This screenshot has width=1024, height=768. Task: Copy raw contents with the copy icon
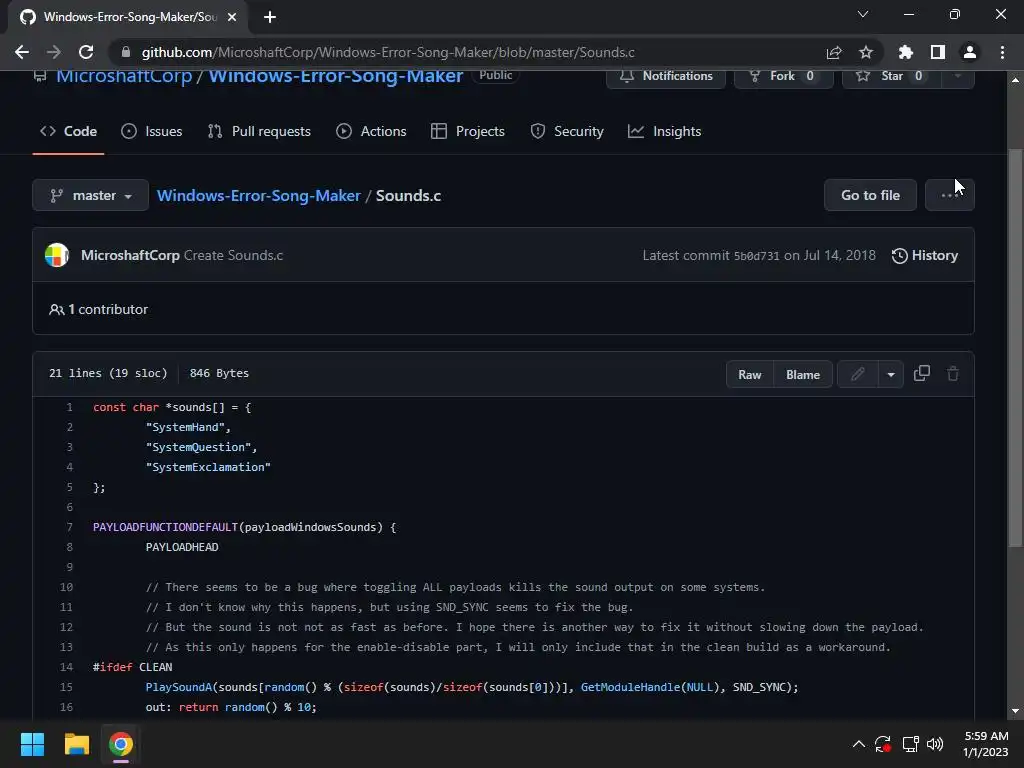point(921,374)
